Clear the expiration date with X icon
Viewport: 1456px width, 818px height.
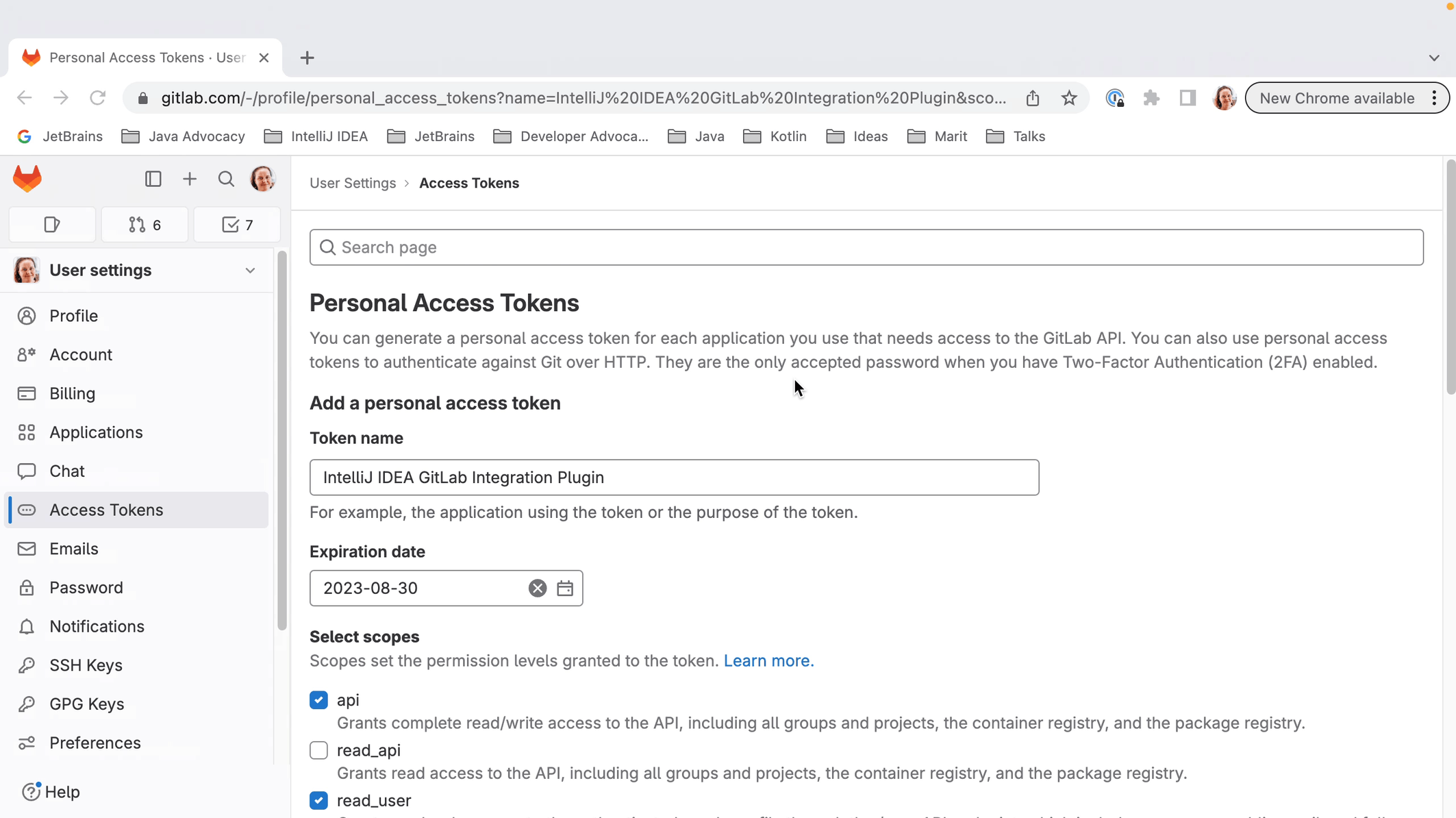(538, 588)
